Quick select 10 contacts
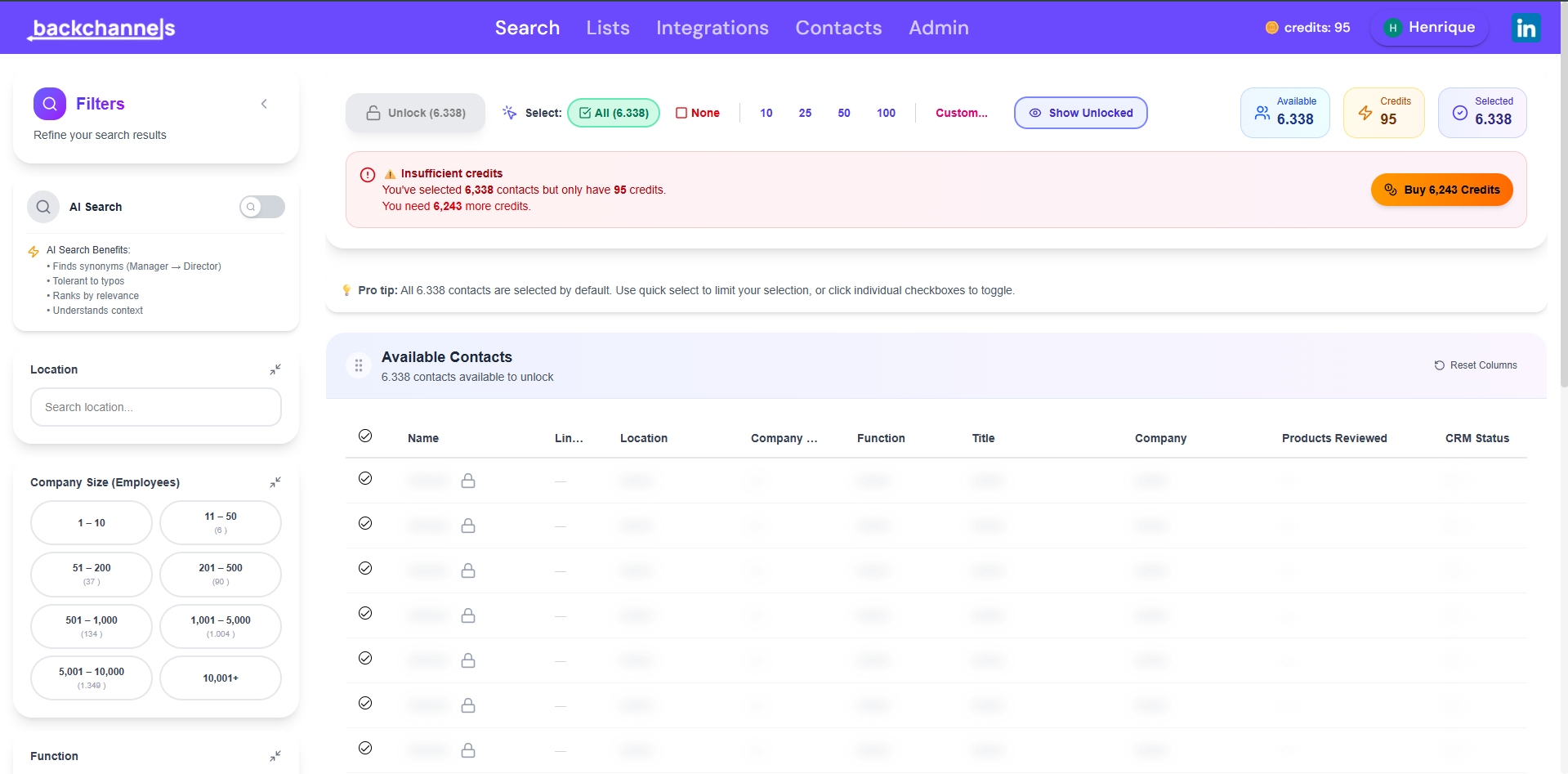Viewport: 1568px width, 774px height. pos(766,113)
